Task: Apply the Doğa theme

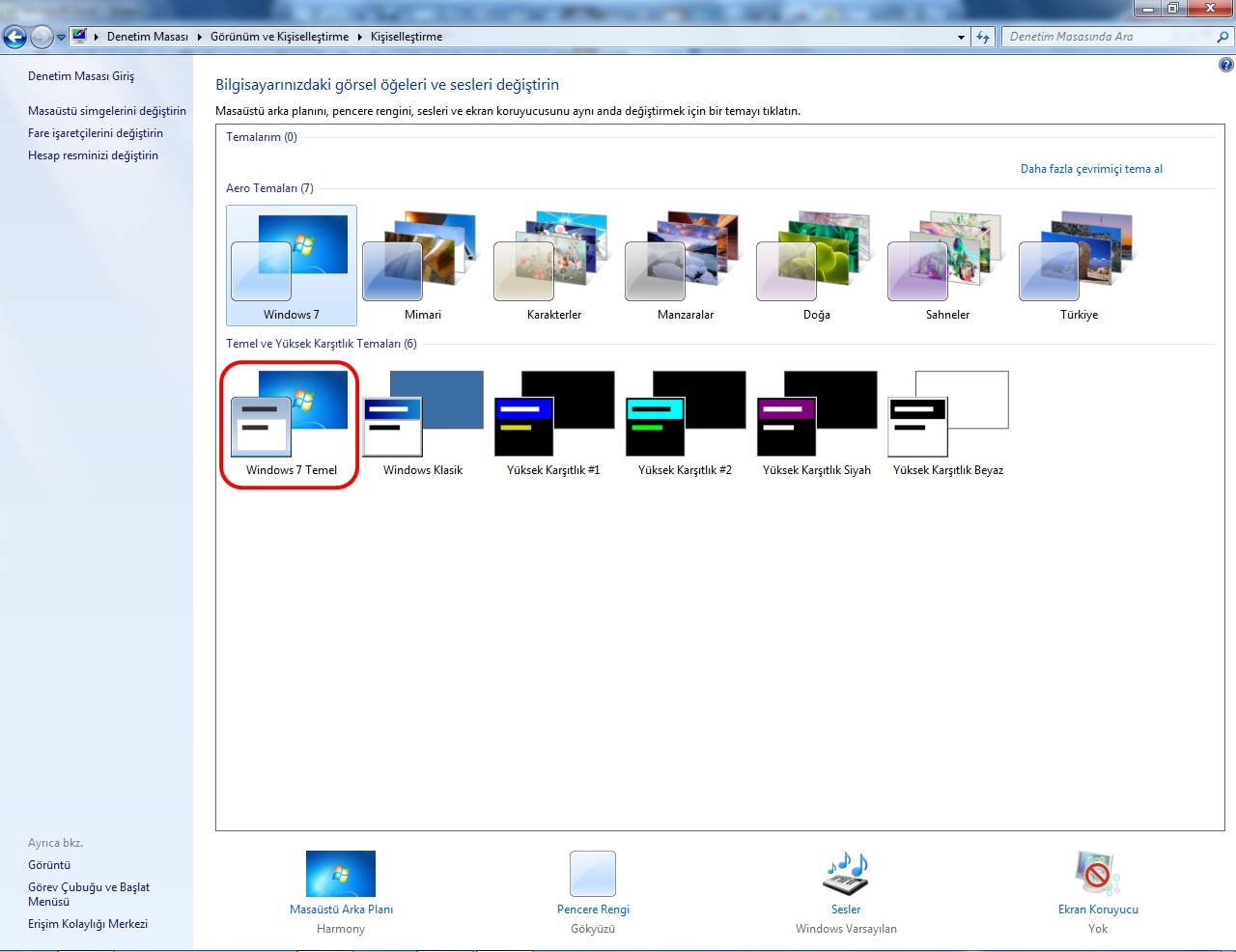Action: [x=816, y=266]
